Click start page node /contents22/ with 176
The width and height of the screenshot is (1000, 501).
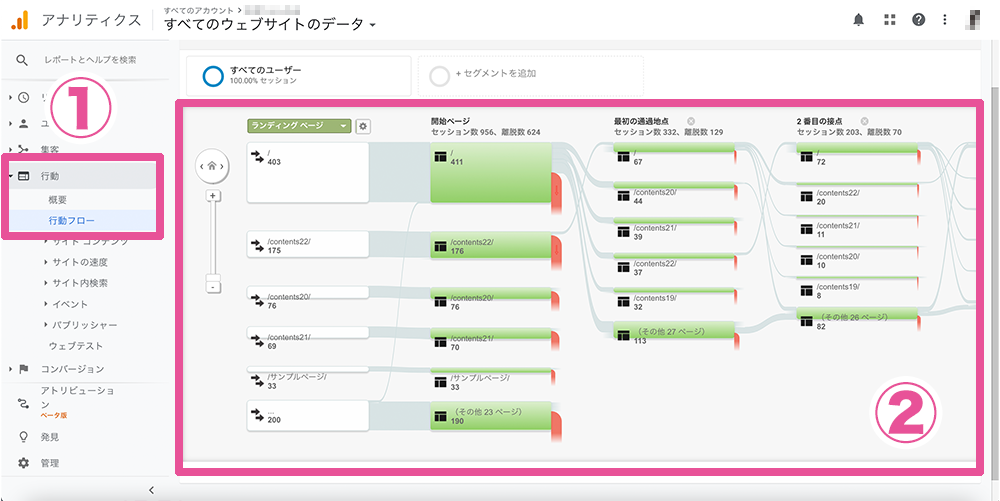tap(491, 246)
